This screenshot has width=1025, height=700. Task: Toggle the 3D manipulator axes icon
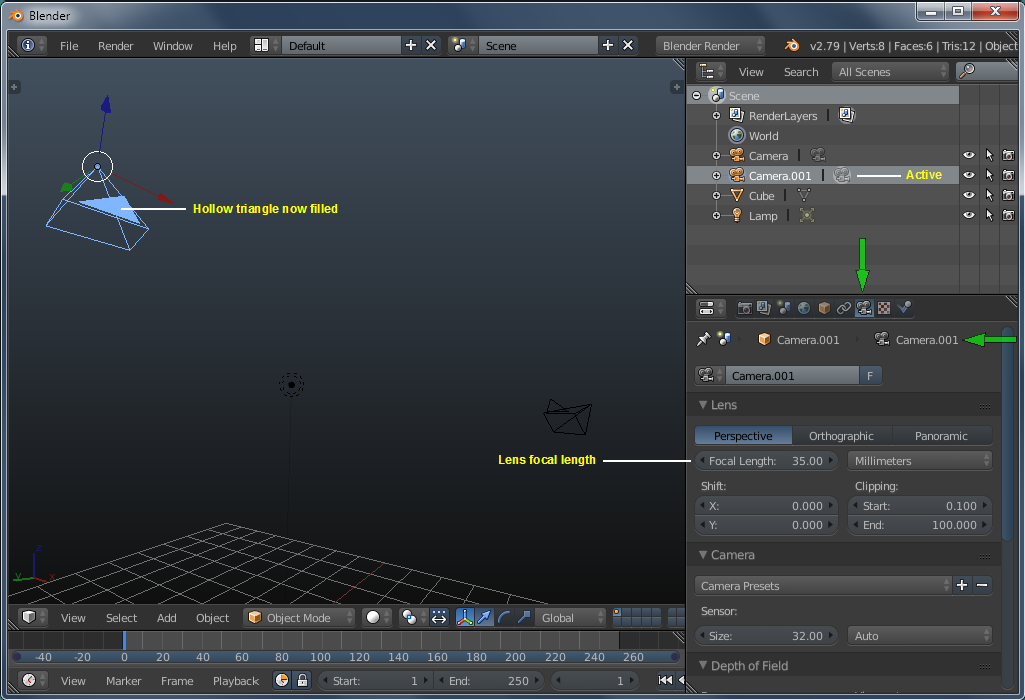pyautogui.click(x=464, y=617)
